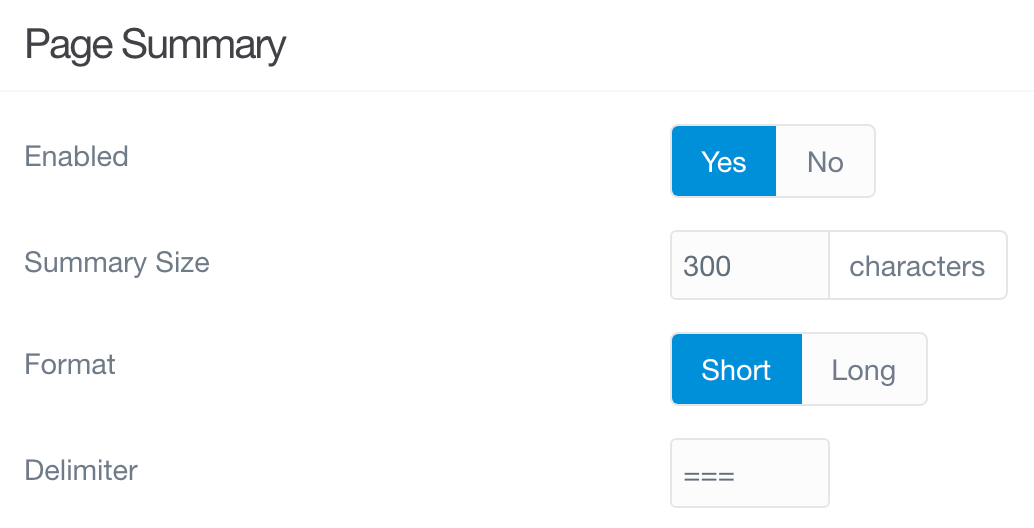
Task: Click the Page Summary heading
Action: click(x=155, y=46)
